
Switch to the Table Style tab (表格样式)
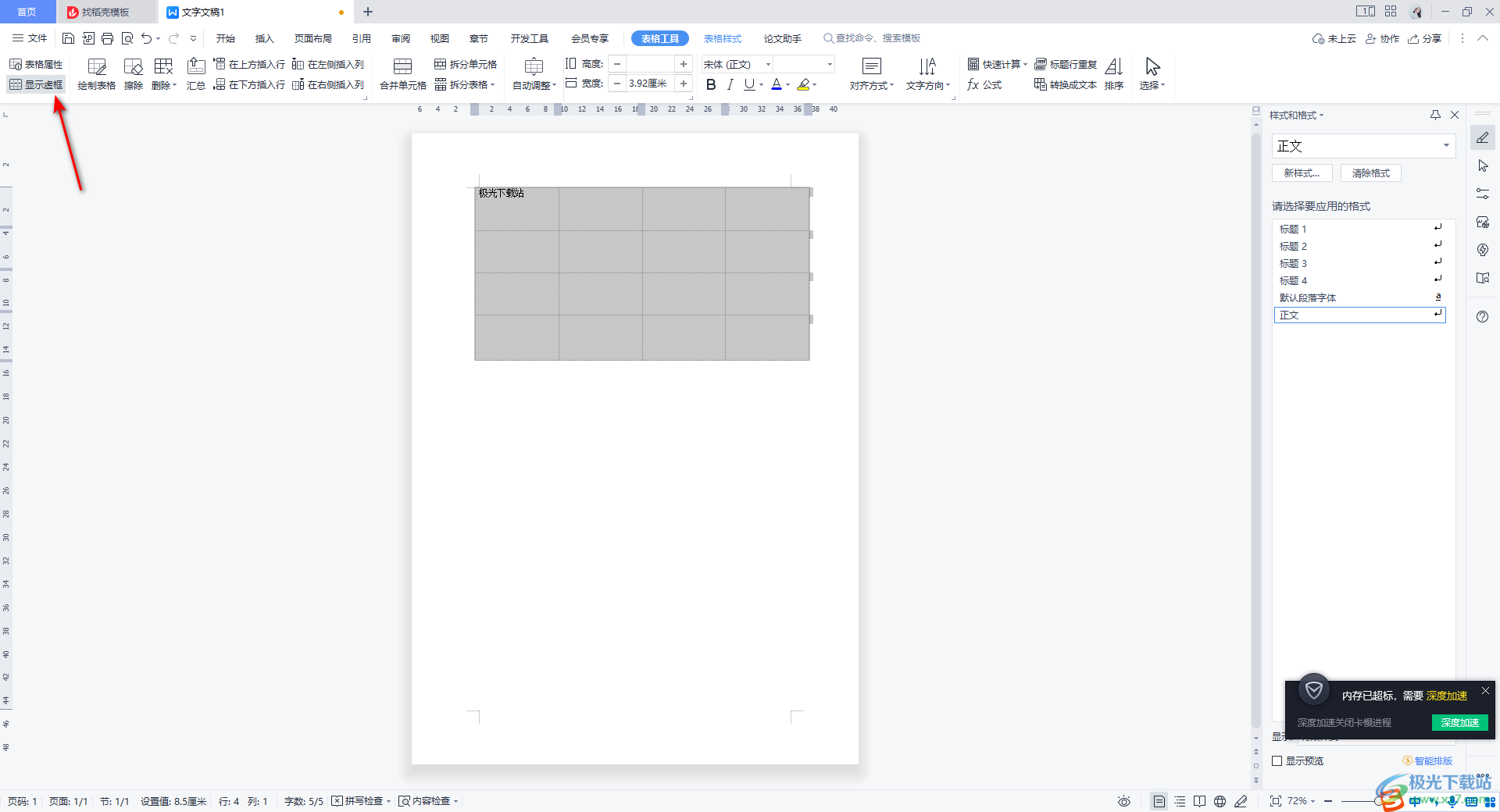[x=723, y=38]
